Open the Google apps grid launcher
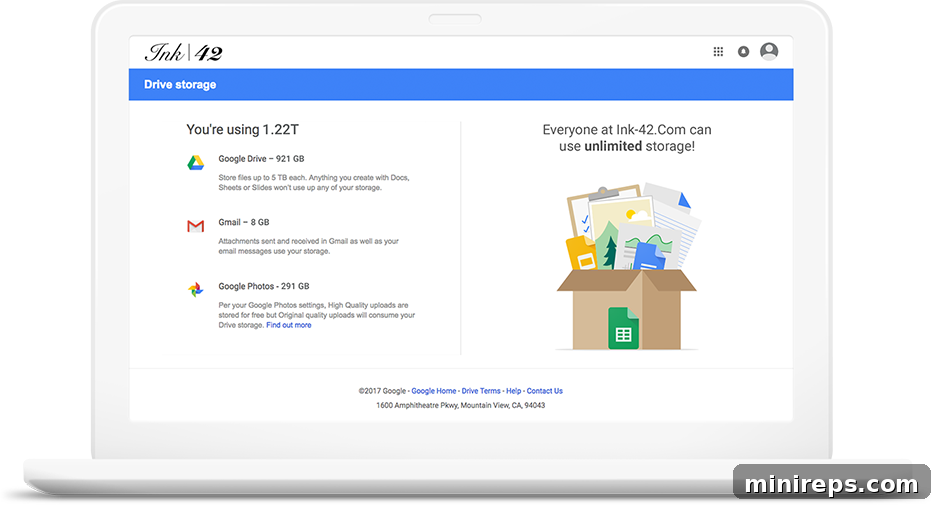 718,52
